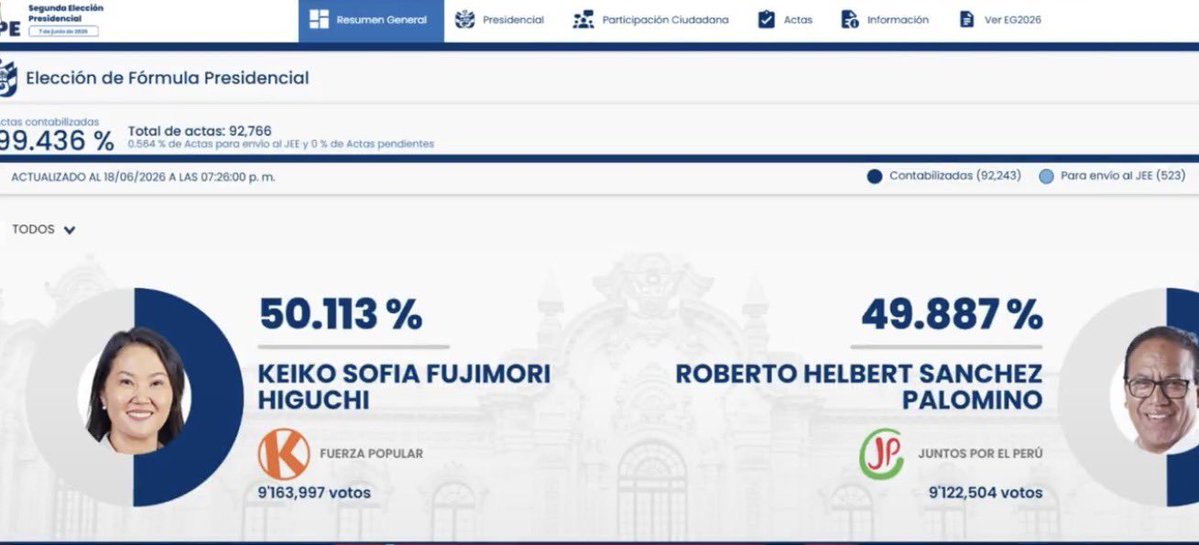The width and height of the screenshot is (1199, 545).
Task: Click Roberto Sánchez's candidate photo
Action: point(1161,389)
